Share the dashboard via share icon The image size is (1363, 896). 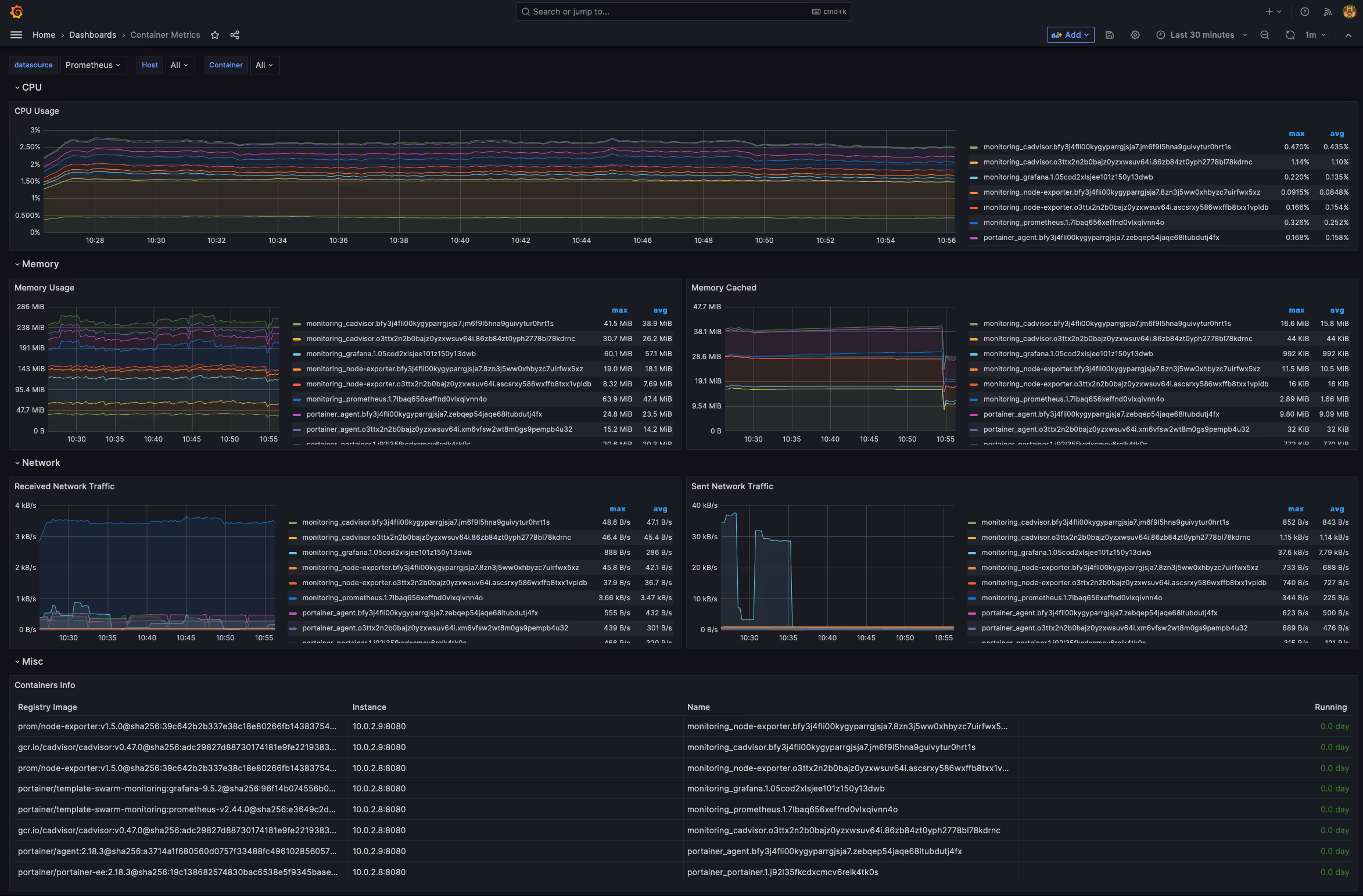(235, 35)
